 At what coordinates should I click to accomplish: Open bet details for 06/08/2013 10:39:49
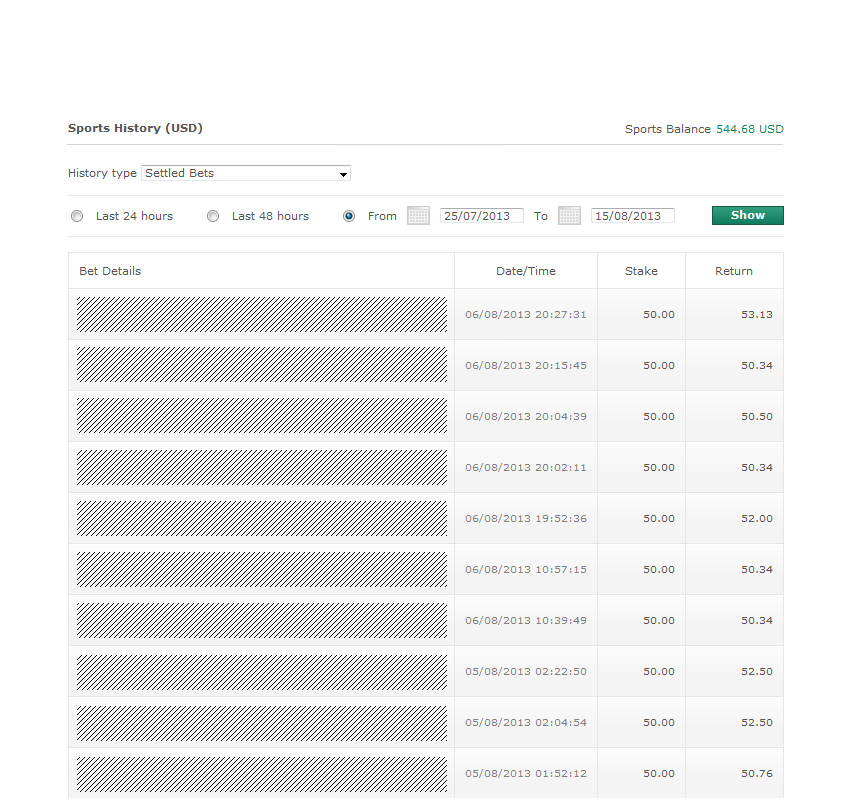(262, 620)
